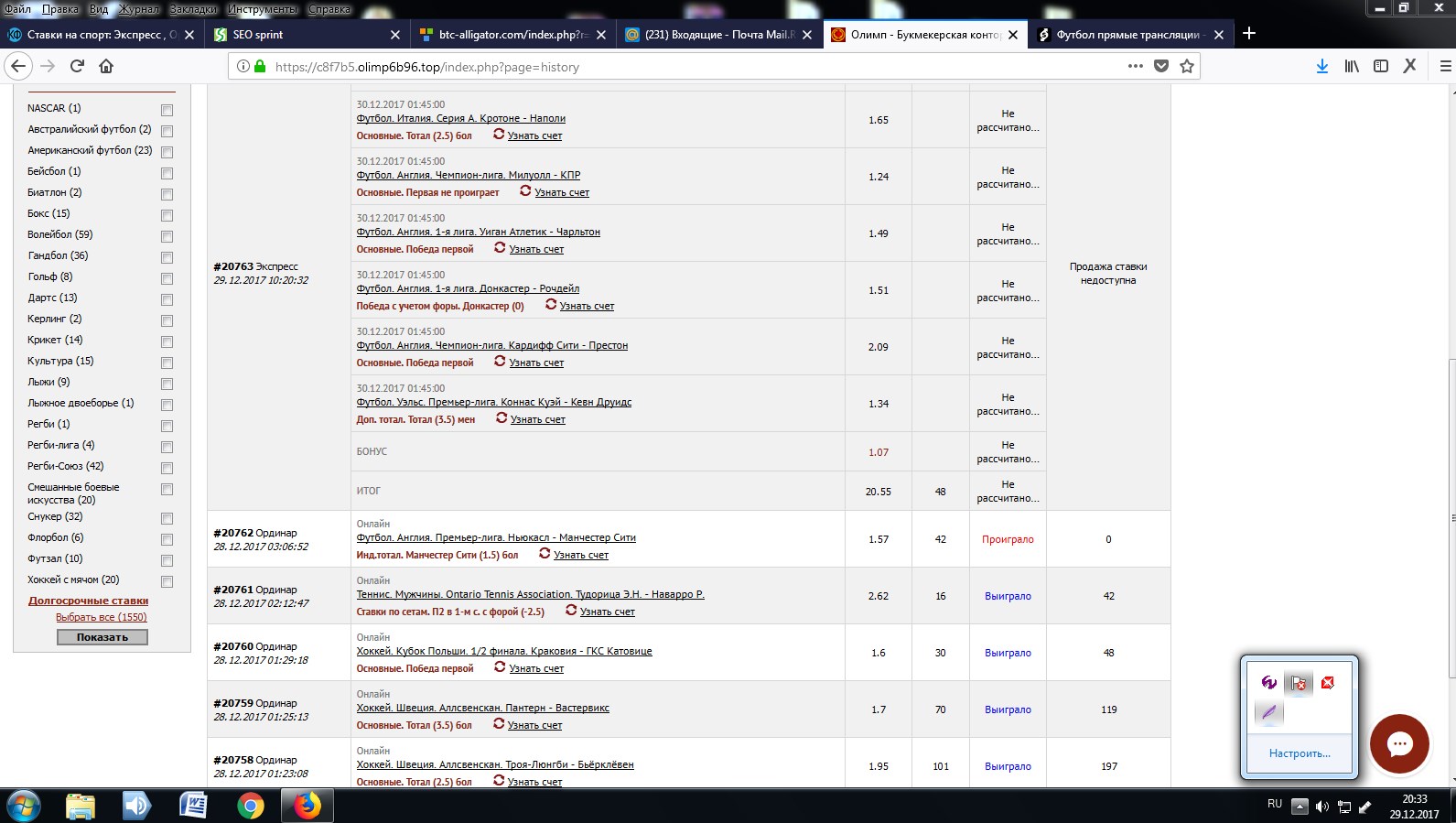
Task: Check Австралийский футбол (2) checkbox
Action: (x=167, y=131)
